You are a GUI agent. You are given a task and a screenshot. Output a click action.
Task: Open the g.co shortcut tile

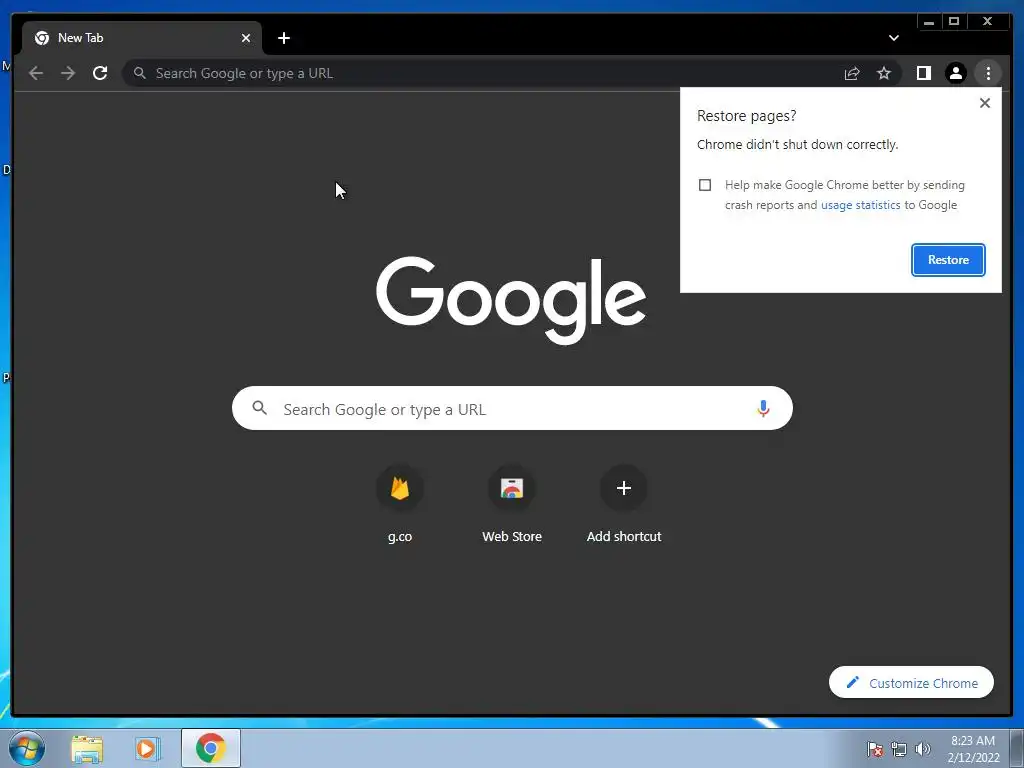click(x=400, y=505)
